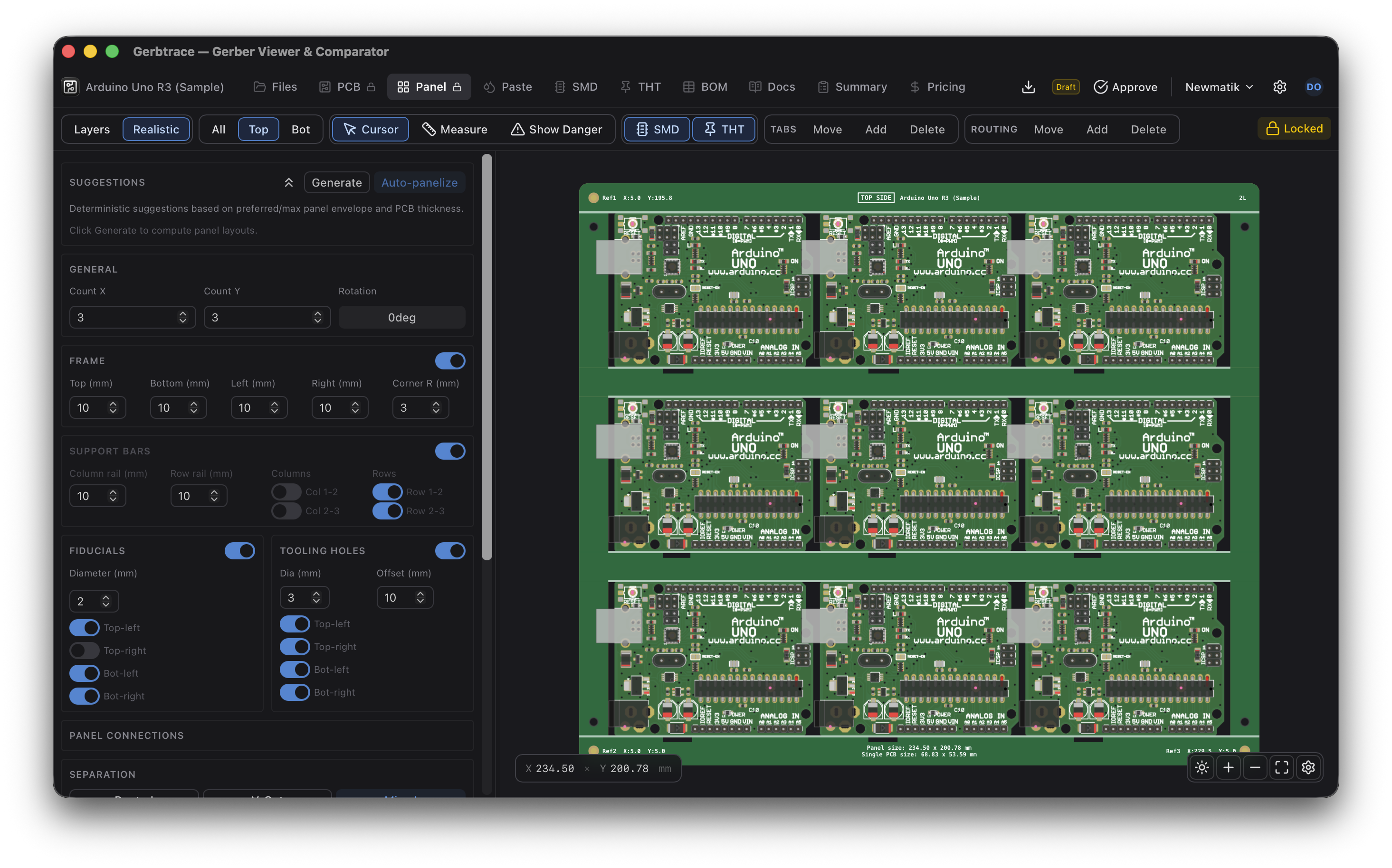The height and width of the screenshot is (868, 1392).
Task: Click the project icon beside Arduino Uno R3
Action: 70,87
